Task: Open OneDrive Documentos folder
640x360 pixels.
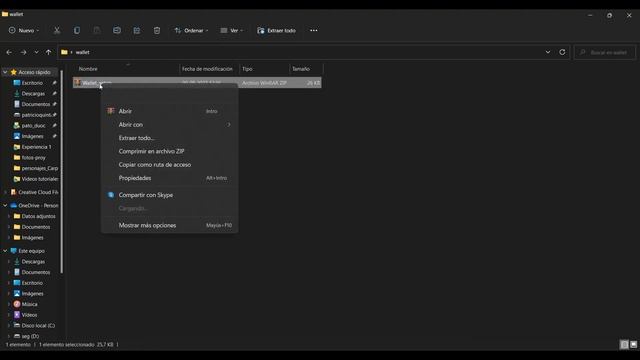Action: point(36,227)
